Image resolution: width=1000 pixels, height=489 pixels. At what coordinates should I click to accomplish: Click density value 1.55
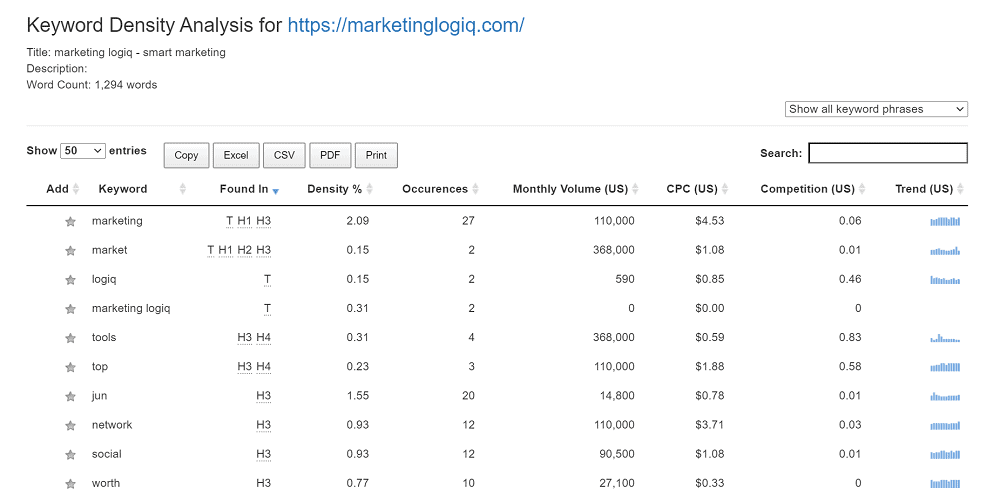(x=358, y=396)
